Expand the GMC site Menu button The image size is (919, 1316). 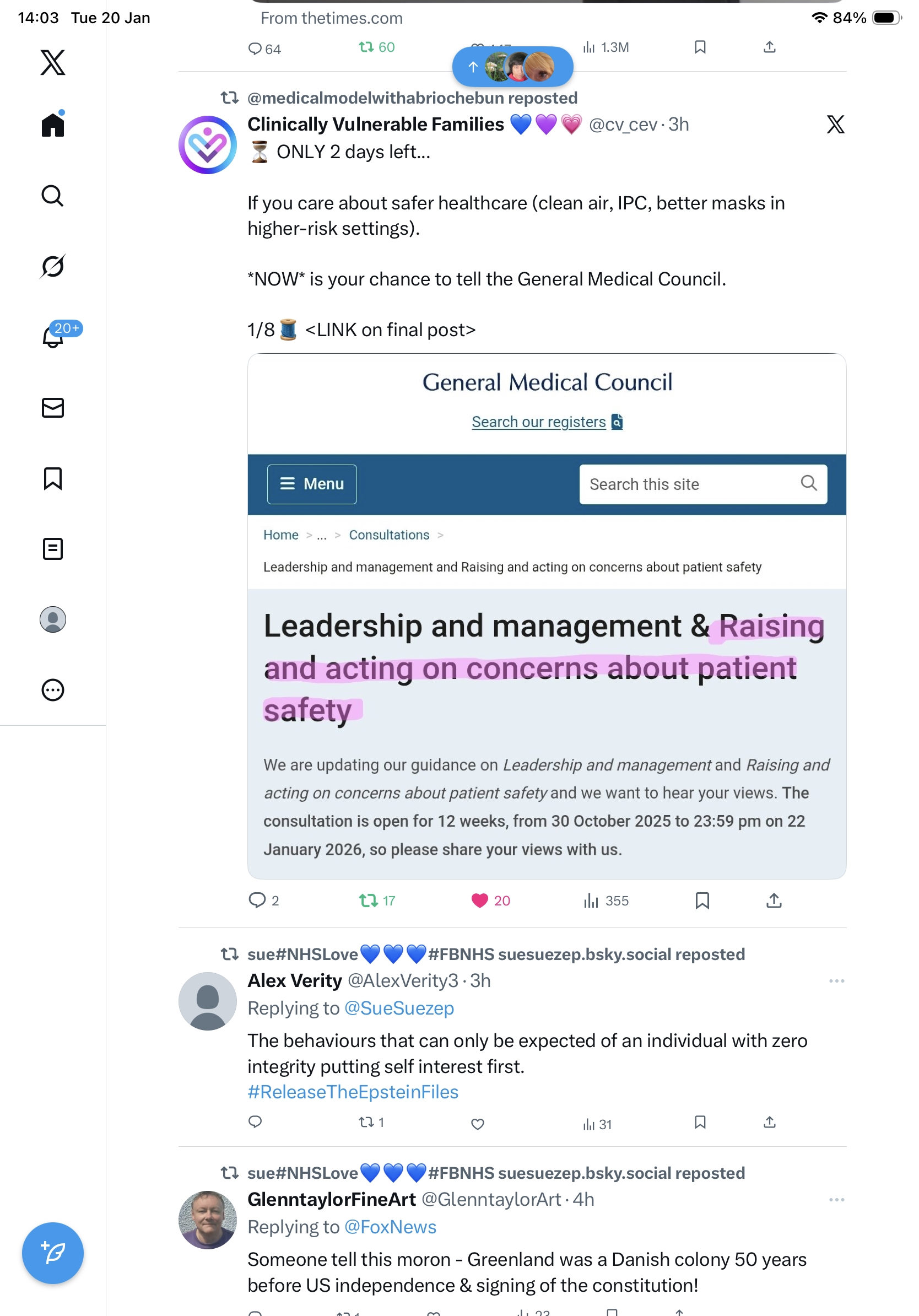pyautogui.click(x=312, y=484)
